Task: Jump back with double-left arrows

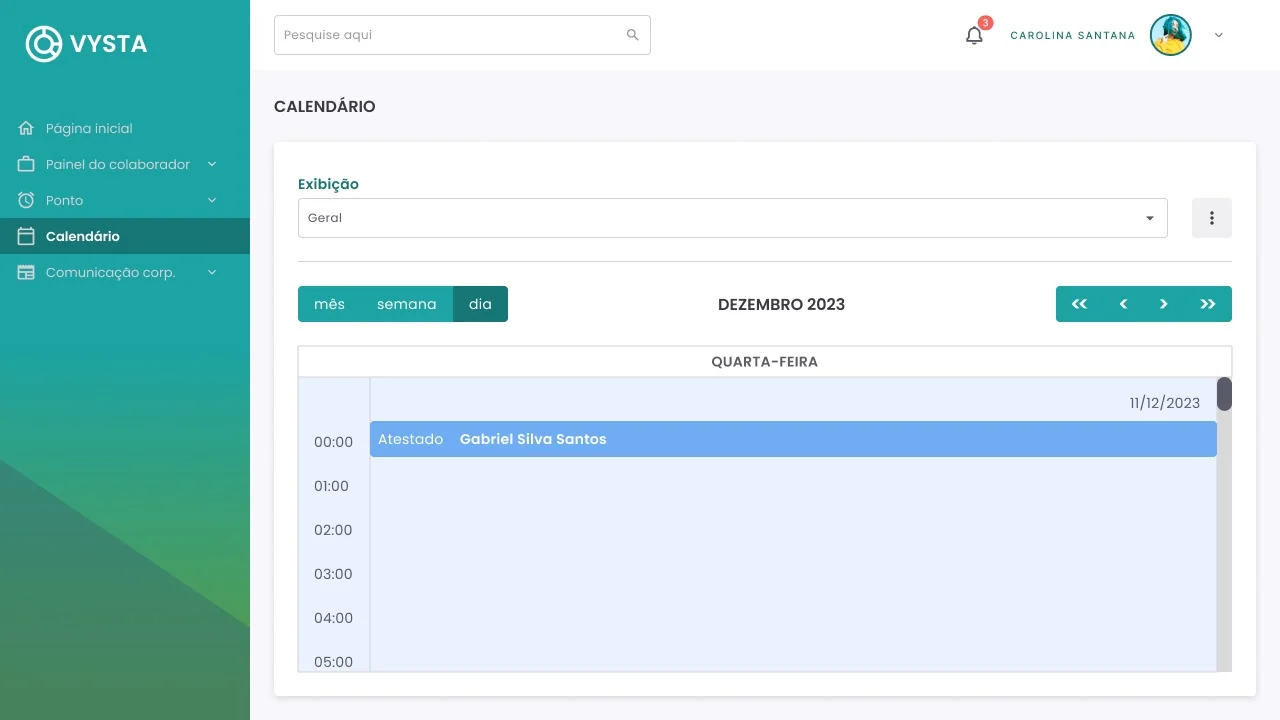Action: pos(1079,304)
